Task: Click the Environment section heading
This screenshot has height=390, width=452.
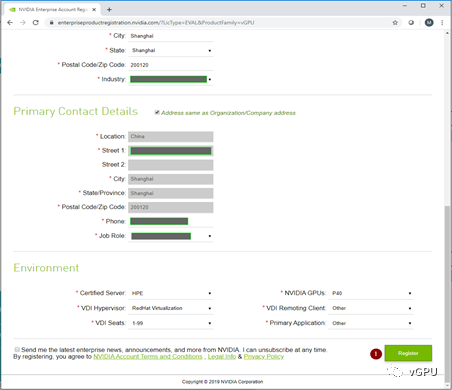Action: 46,268
